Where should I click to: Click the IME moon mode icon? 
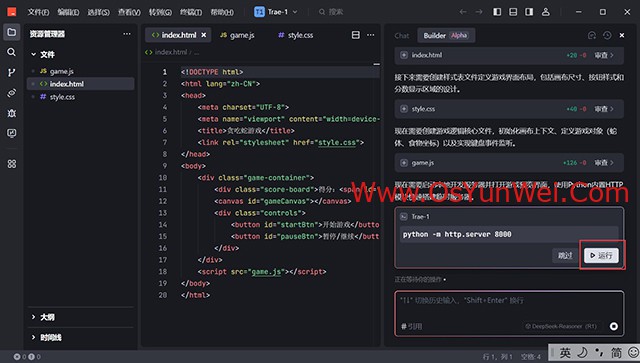(582, 352)
